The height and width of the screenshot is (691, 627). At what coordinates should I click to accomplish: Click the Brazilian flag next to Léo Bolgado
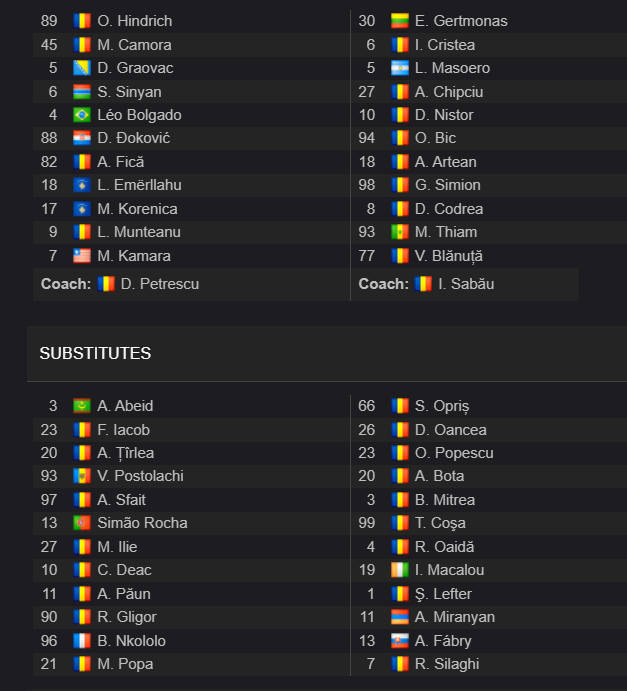click(x=82, y=115)
